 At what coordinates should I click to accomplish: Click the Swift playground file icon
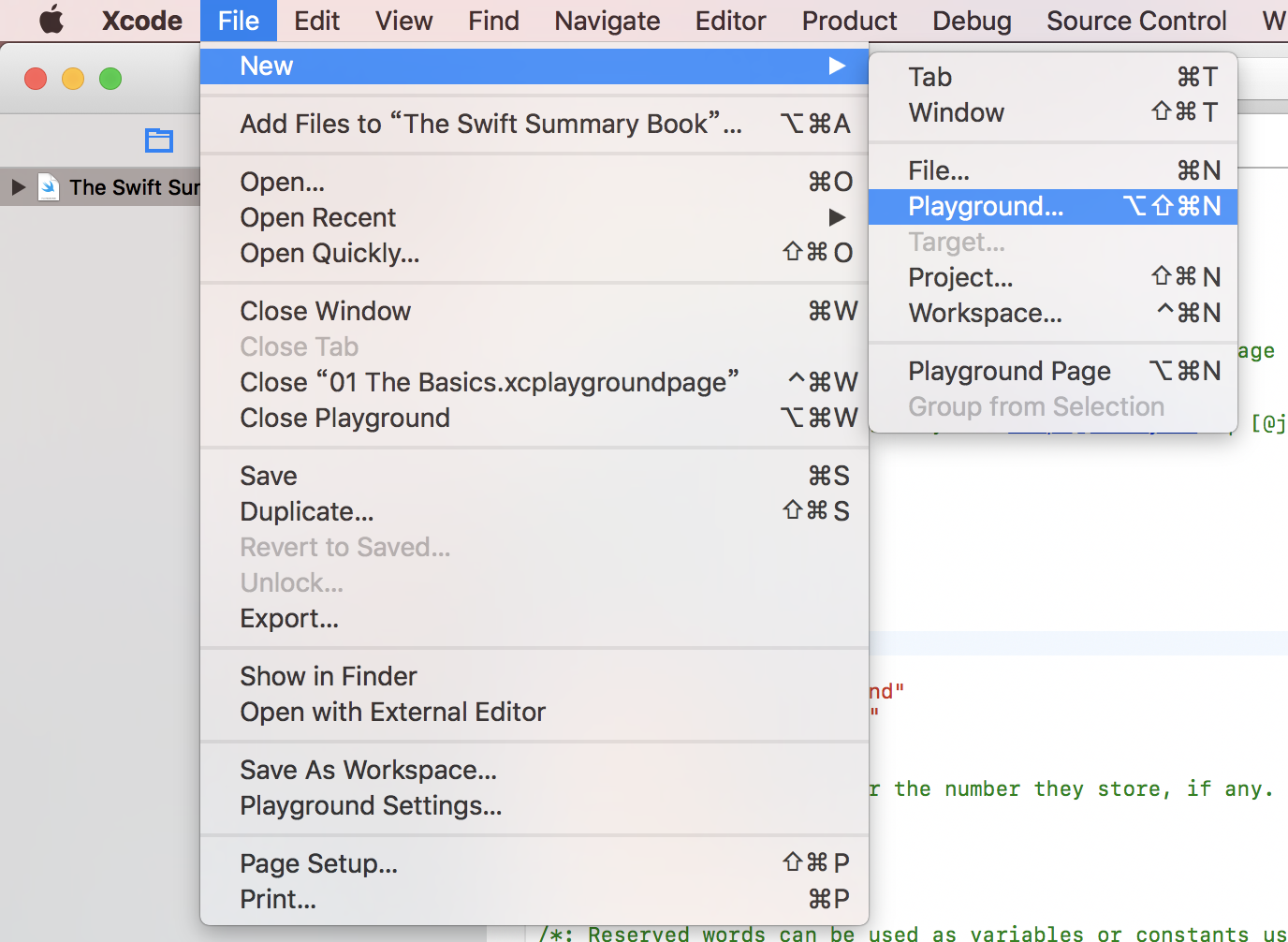pyautogui.click(x=49, y=187)
